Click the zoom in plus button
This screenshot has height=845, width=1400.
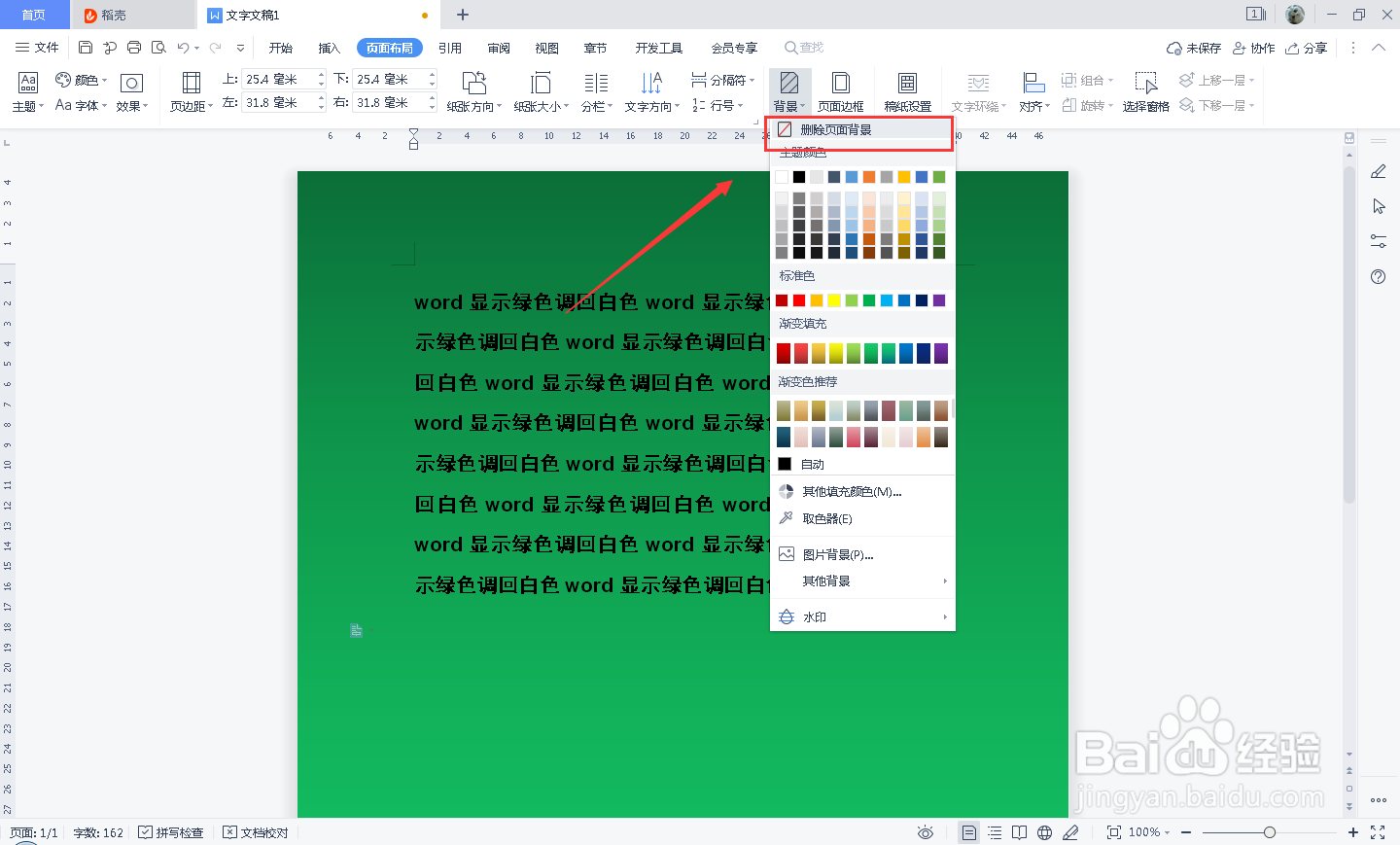(1353, 832)
